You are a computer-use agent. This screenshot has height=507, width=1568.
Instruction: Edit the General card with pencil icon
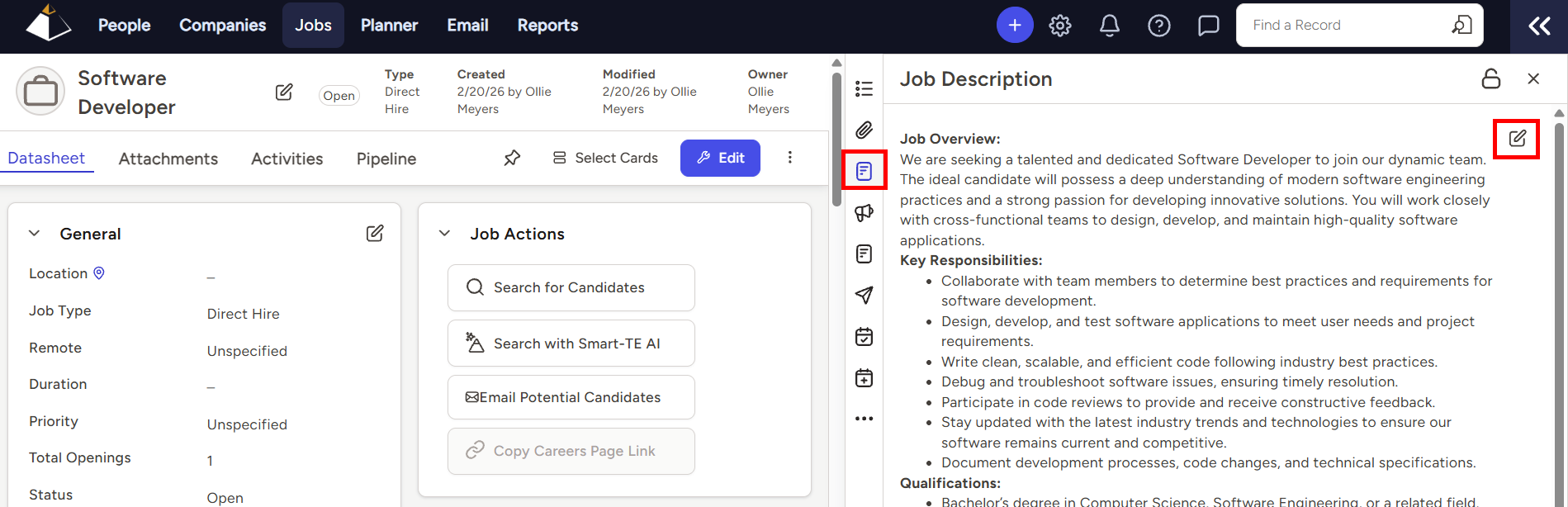tap(375, 234)
